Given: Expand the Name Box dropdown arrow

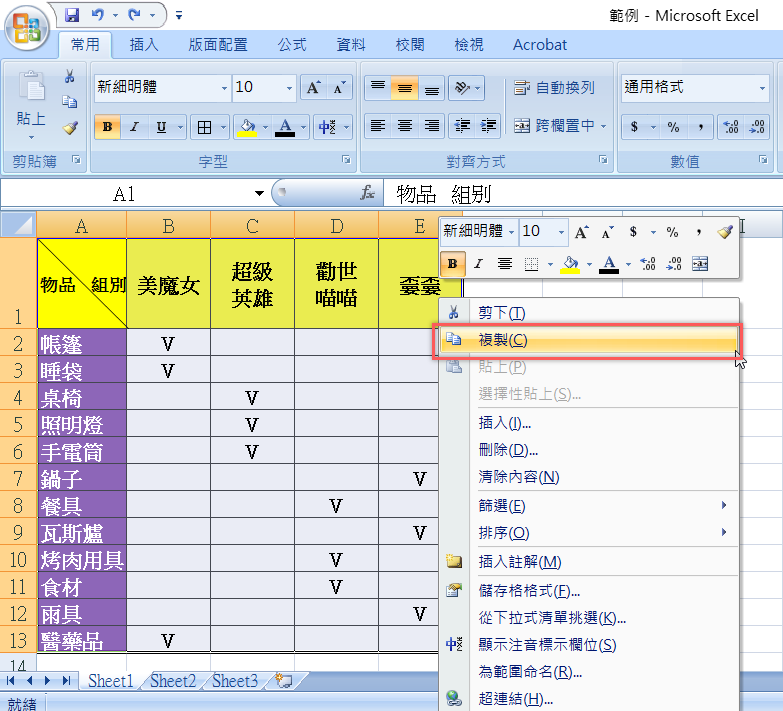Looking at the screenshot, I should pos(260,193).
